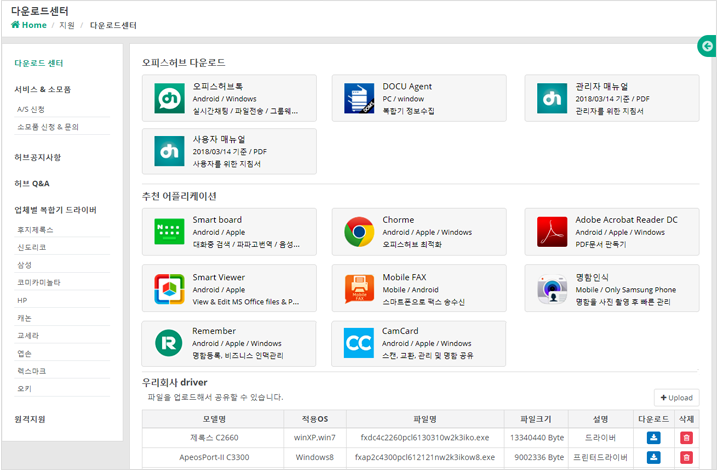Open the Chorme browser icon
This screenshot has height=470, width=719.
tap(359, 232)
